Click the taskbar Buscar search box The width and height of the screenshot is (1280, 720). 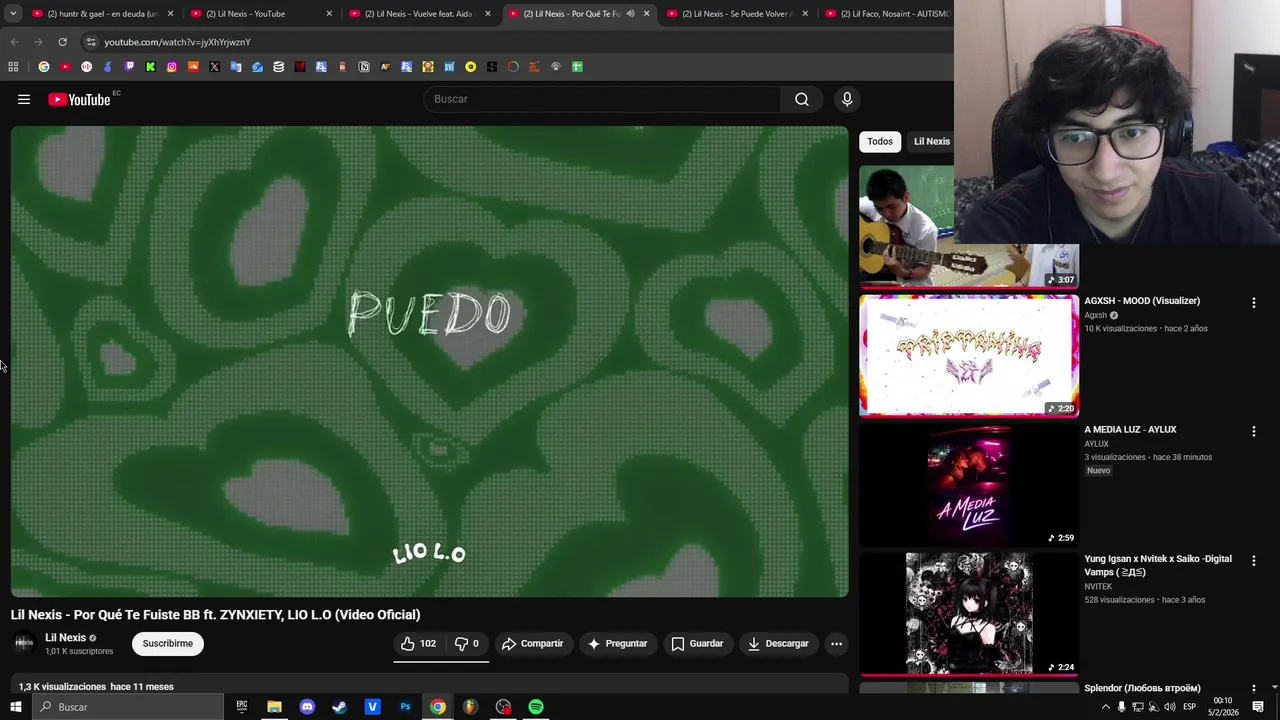coord(128,707)
